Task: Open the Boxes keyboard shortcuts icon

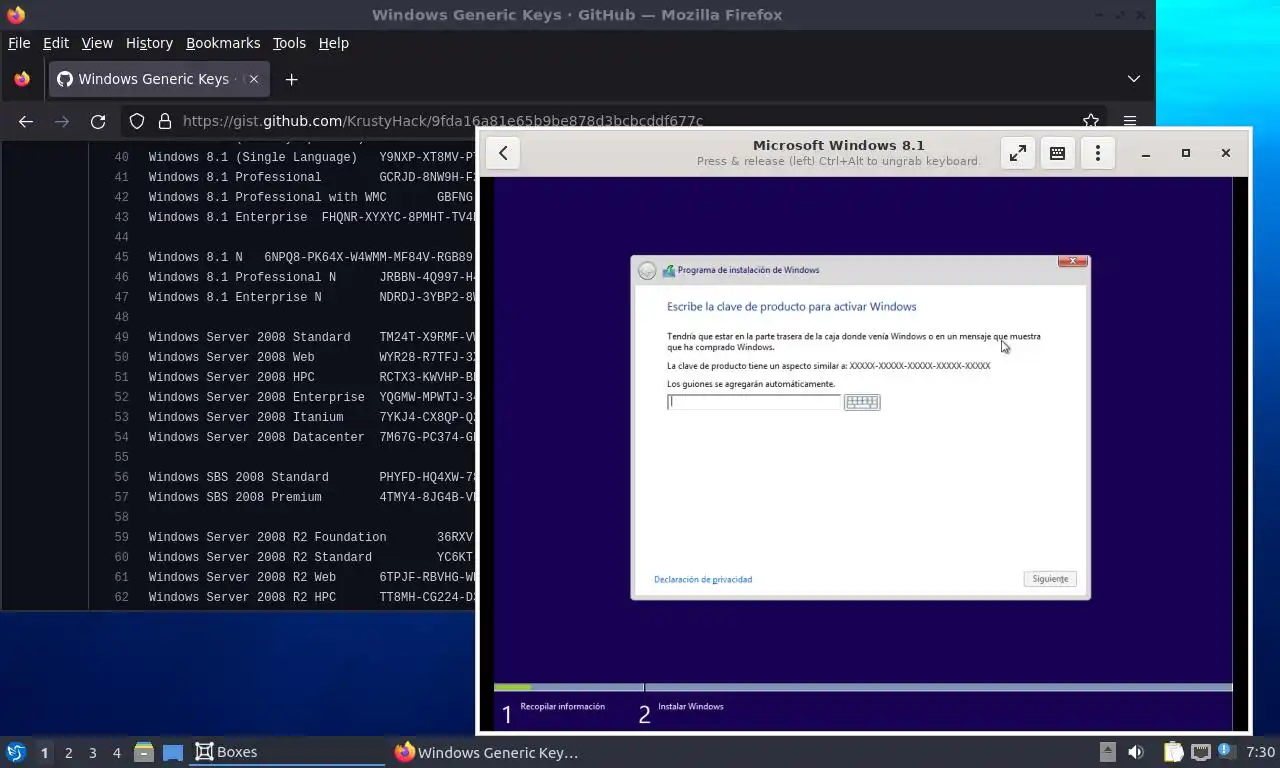Action: click(x=1057, y=153)
